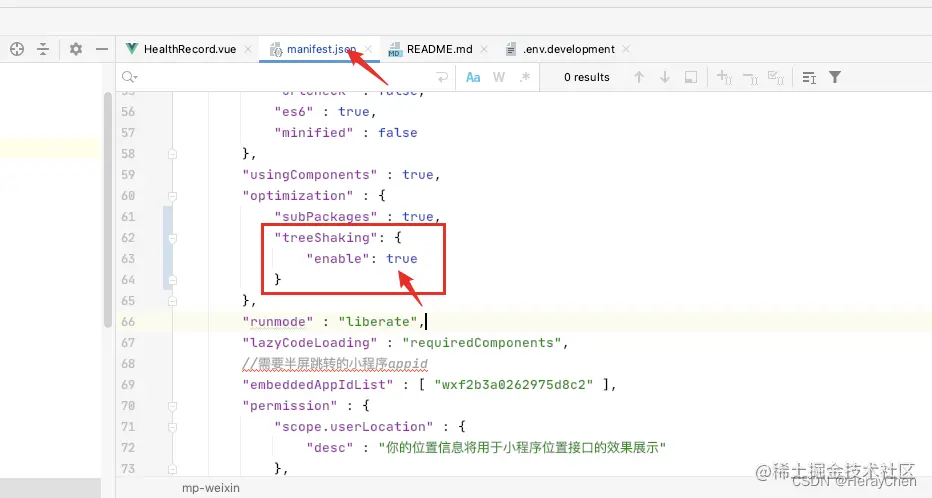Open .env.development tab
932x498 pixels.
pos(569,49)
